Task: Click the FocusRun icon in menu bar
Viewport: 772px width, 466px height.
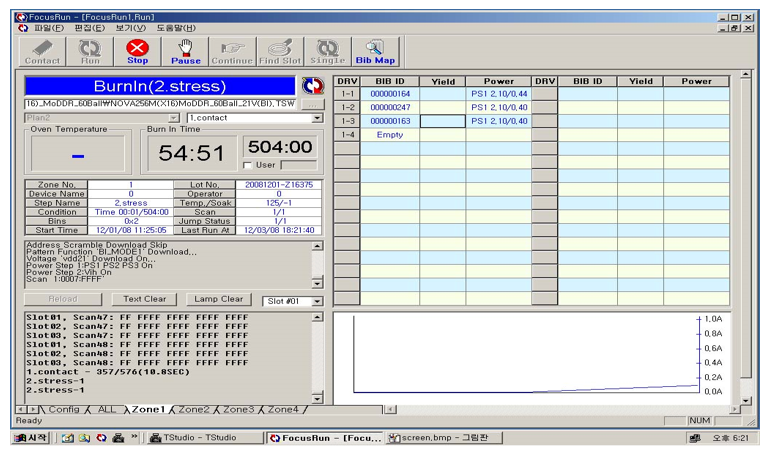Action: pos(23,28)
